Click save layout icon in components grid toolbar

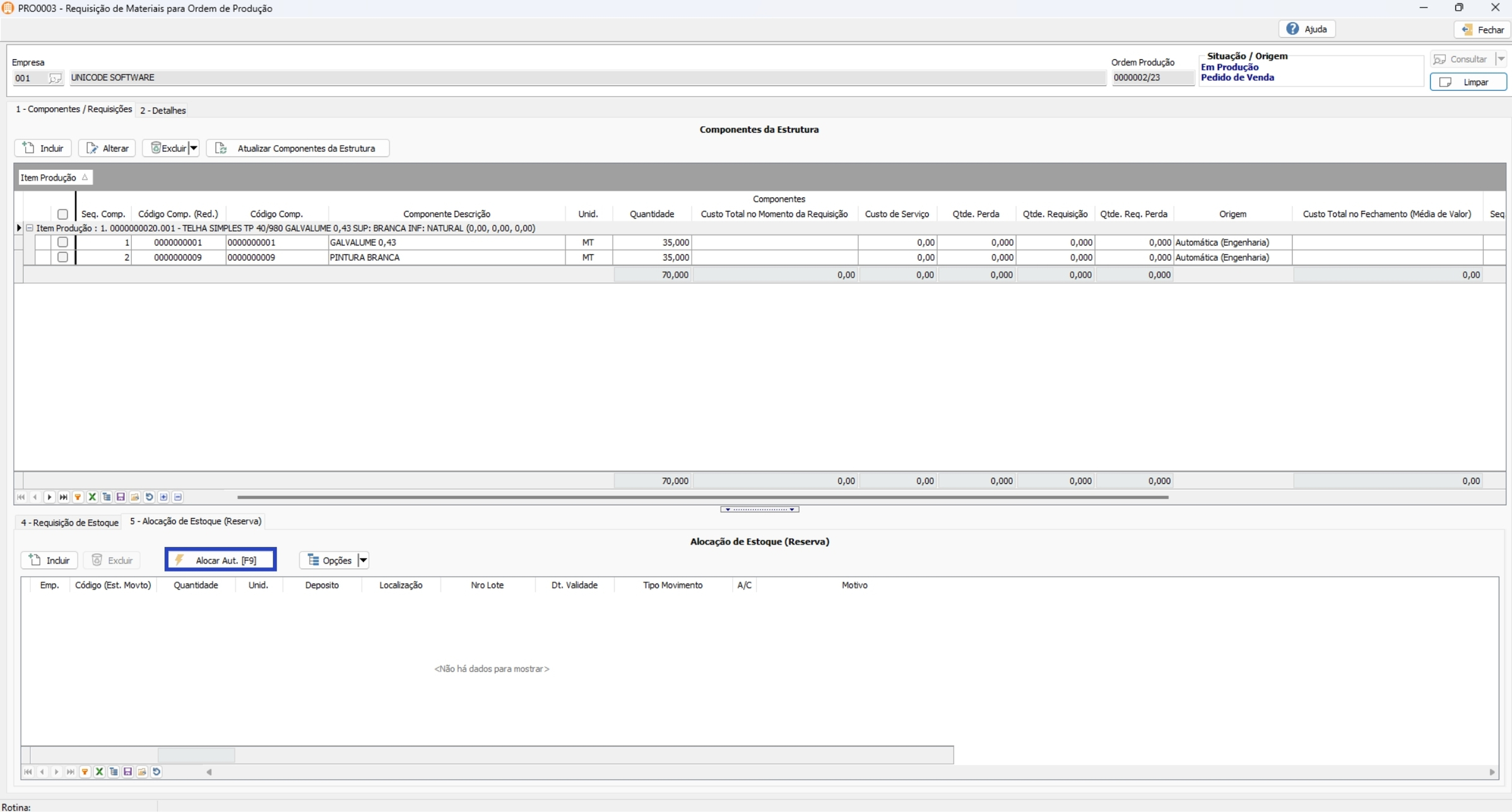coord(121,497)
